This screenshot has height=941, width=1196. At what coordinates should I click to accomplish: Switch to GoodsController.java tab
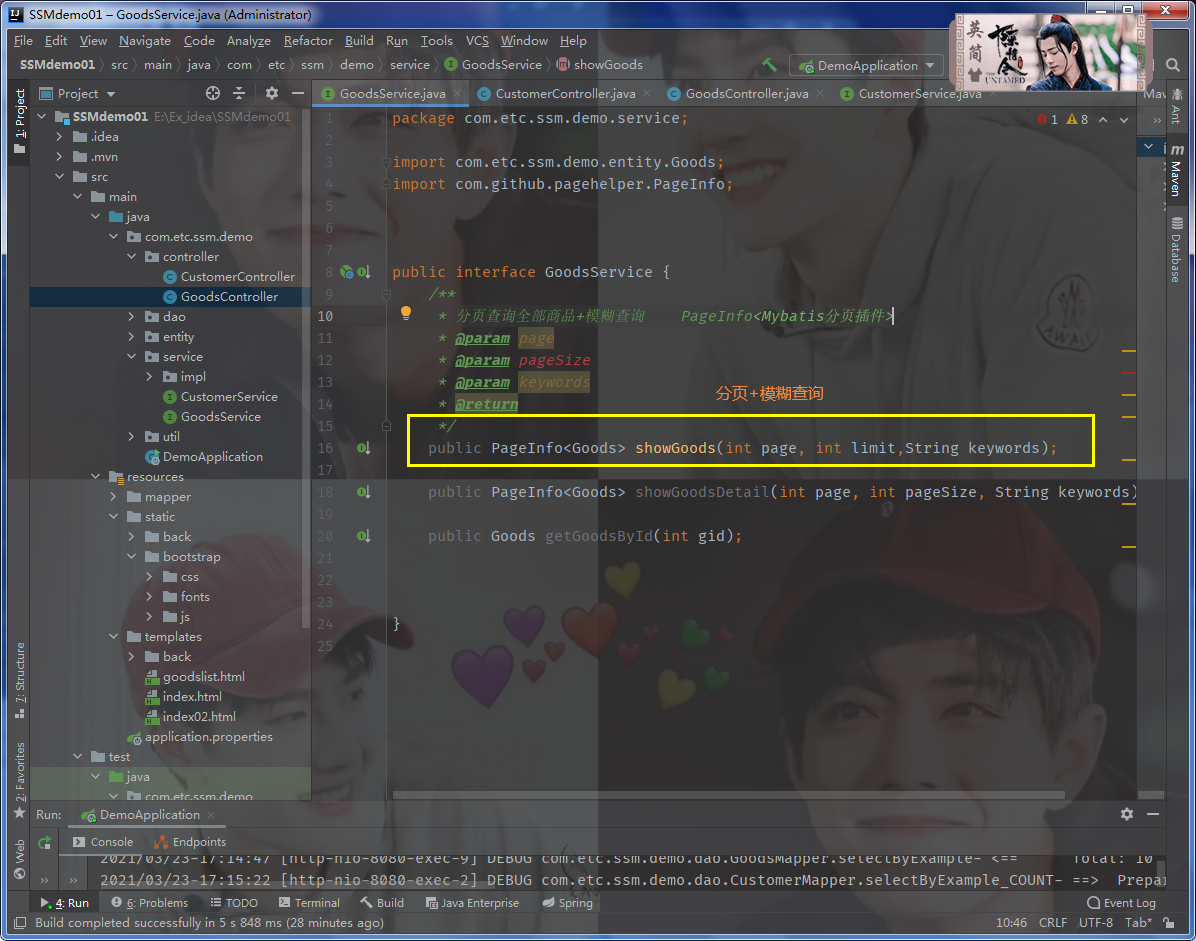(746, 93)
